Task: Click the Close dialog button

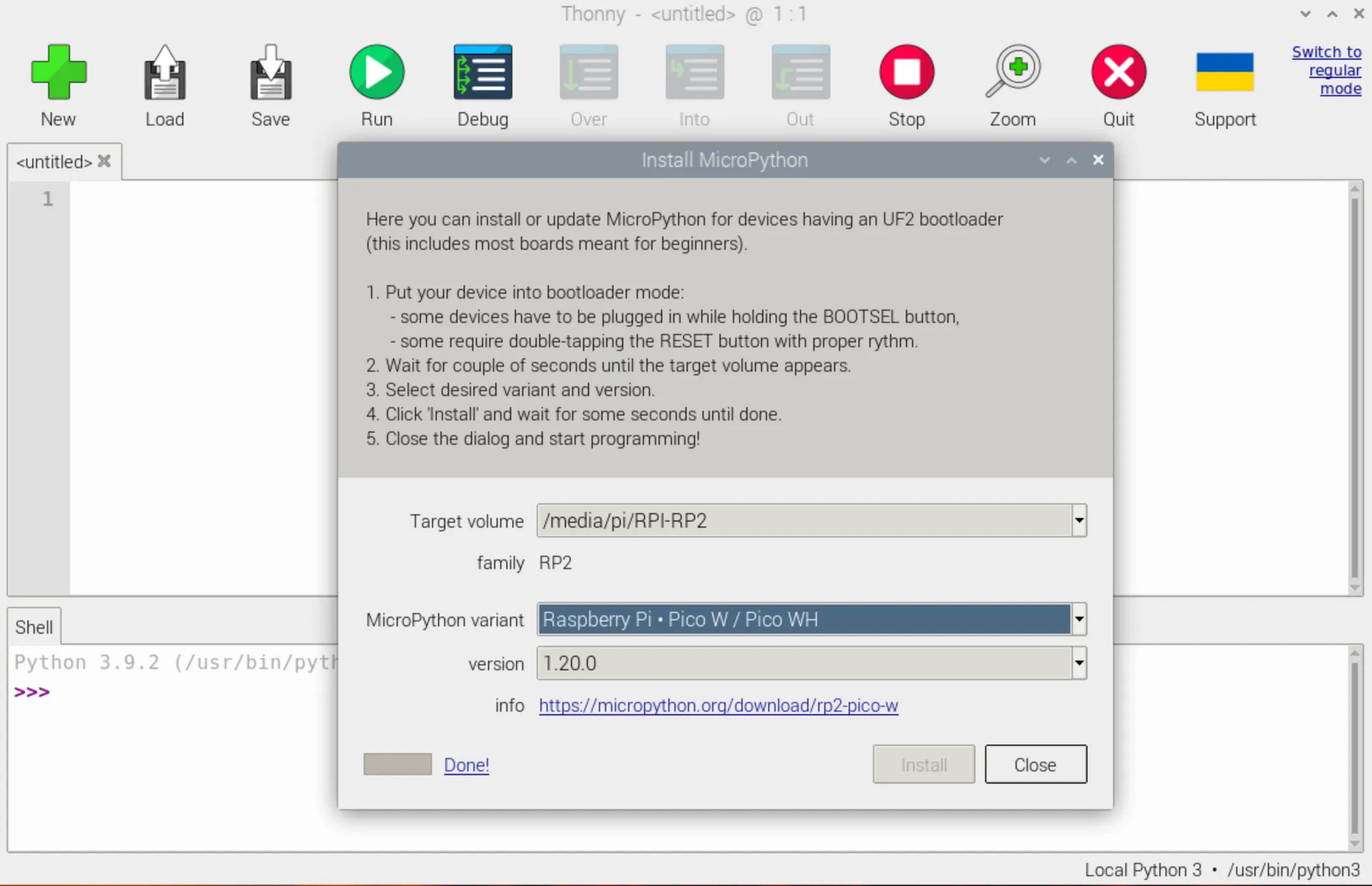Action: pos(1035,764)
